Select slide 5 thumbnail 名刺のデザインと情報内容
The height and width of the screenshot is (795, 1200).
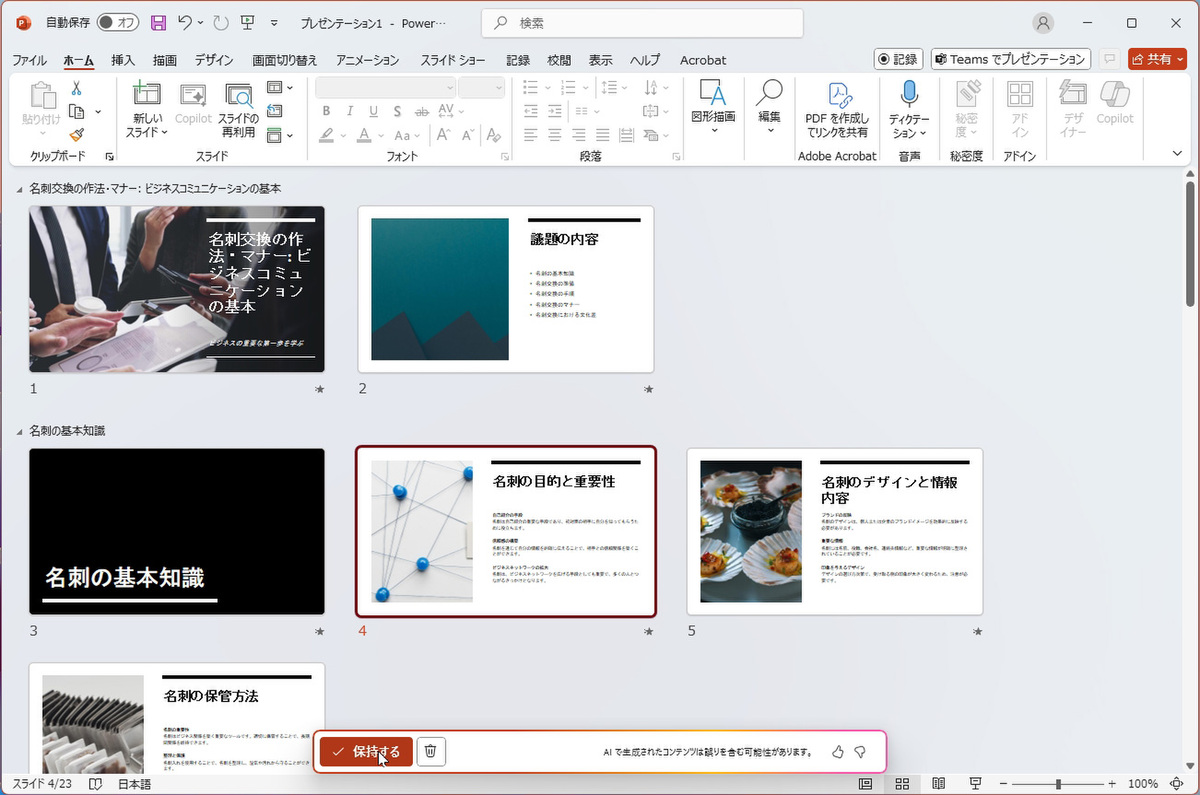pyautogui.click(x=834, y=531)
